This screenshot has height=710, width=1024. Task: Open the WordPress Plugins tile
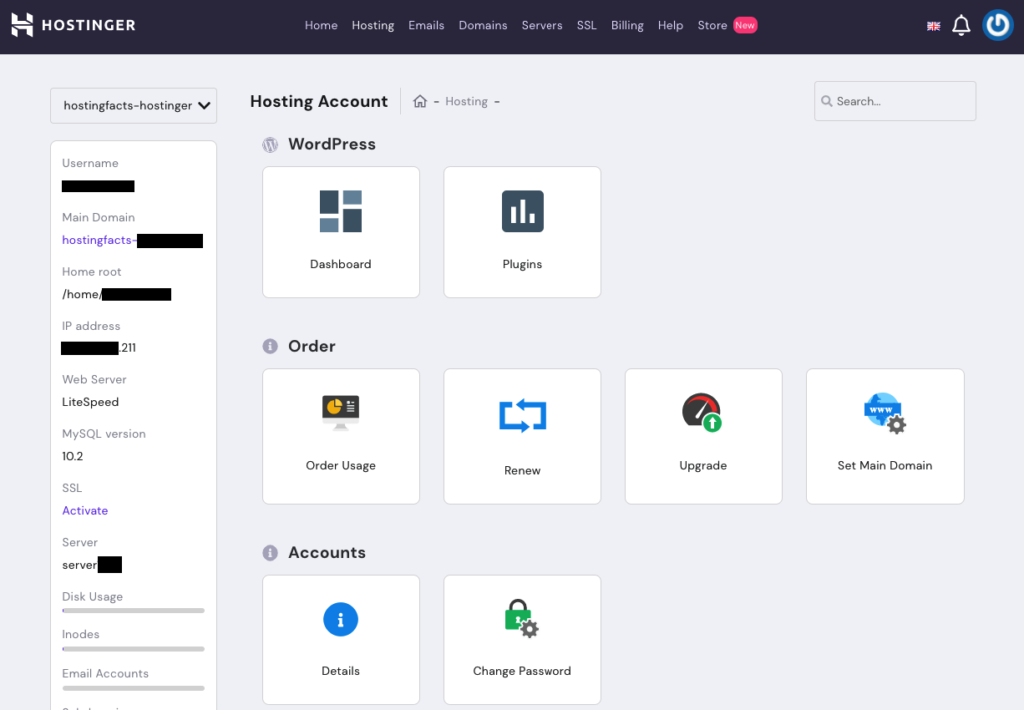[x=521, y=232]
